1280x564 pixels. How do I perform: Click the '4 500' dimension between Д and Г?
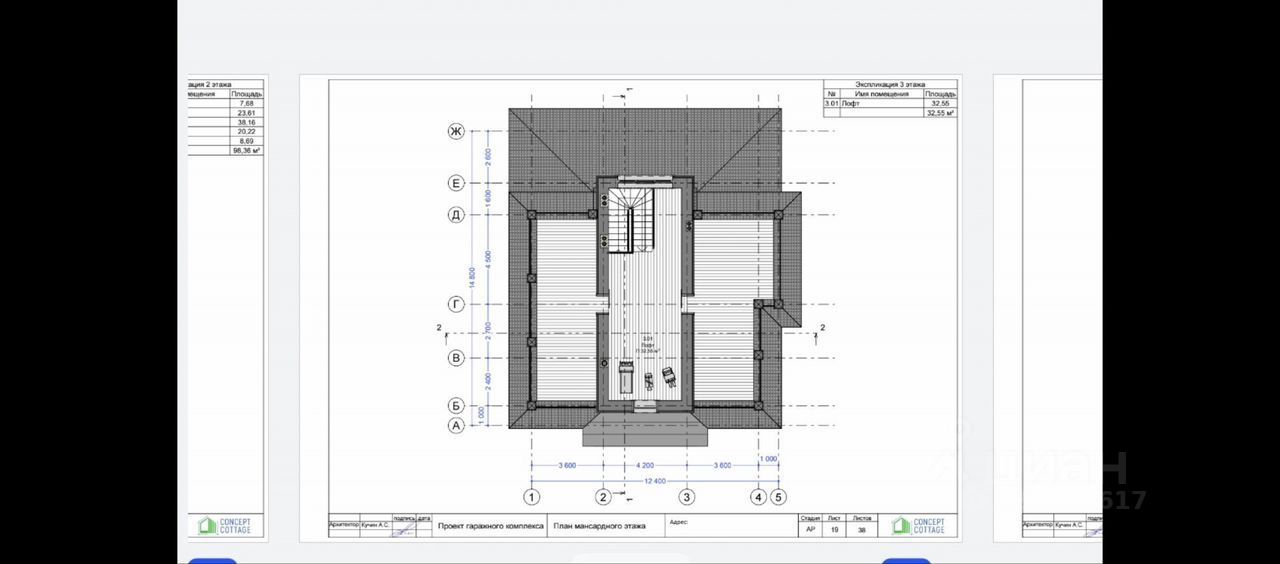pos(489,259)
